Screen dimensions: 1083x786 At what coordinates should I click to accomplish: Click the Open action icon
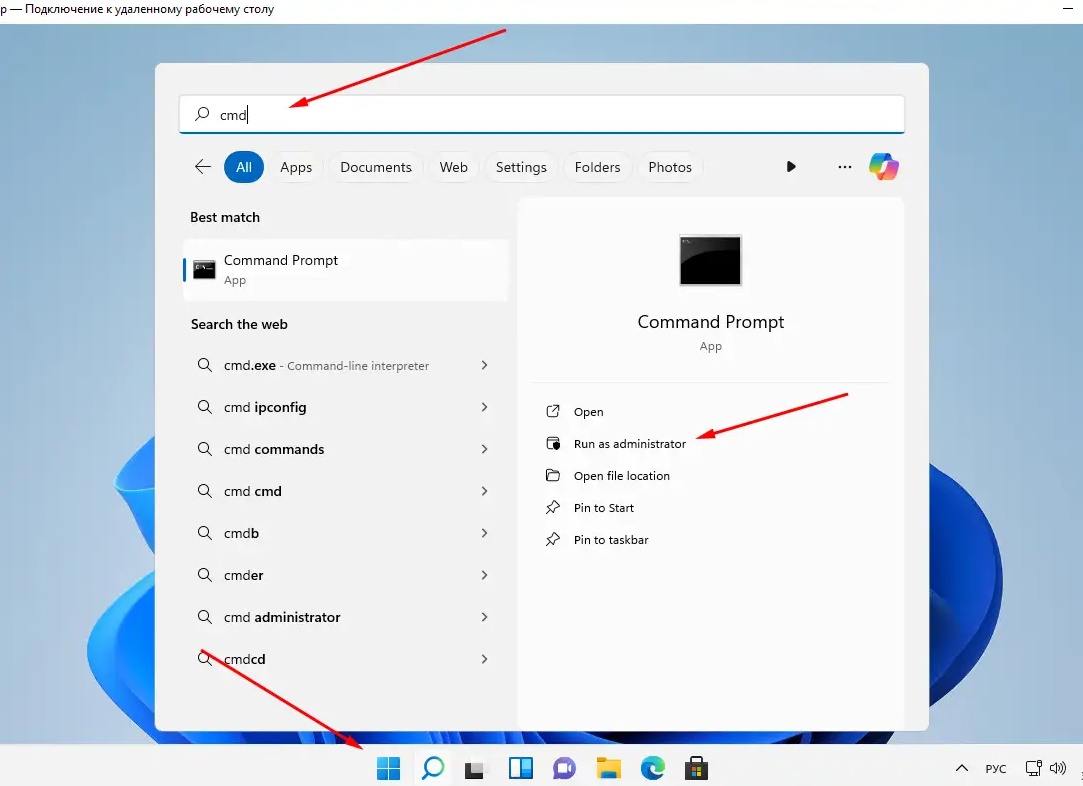[553, 411]
